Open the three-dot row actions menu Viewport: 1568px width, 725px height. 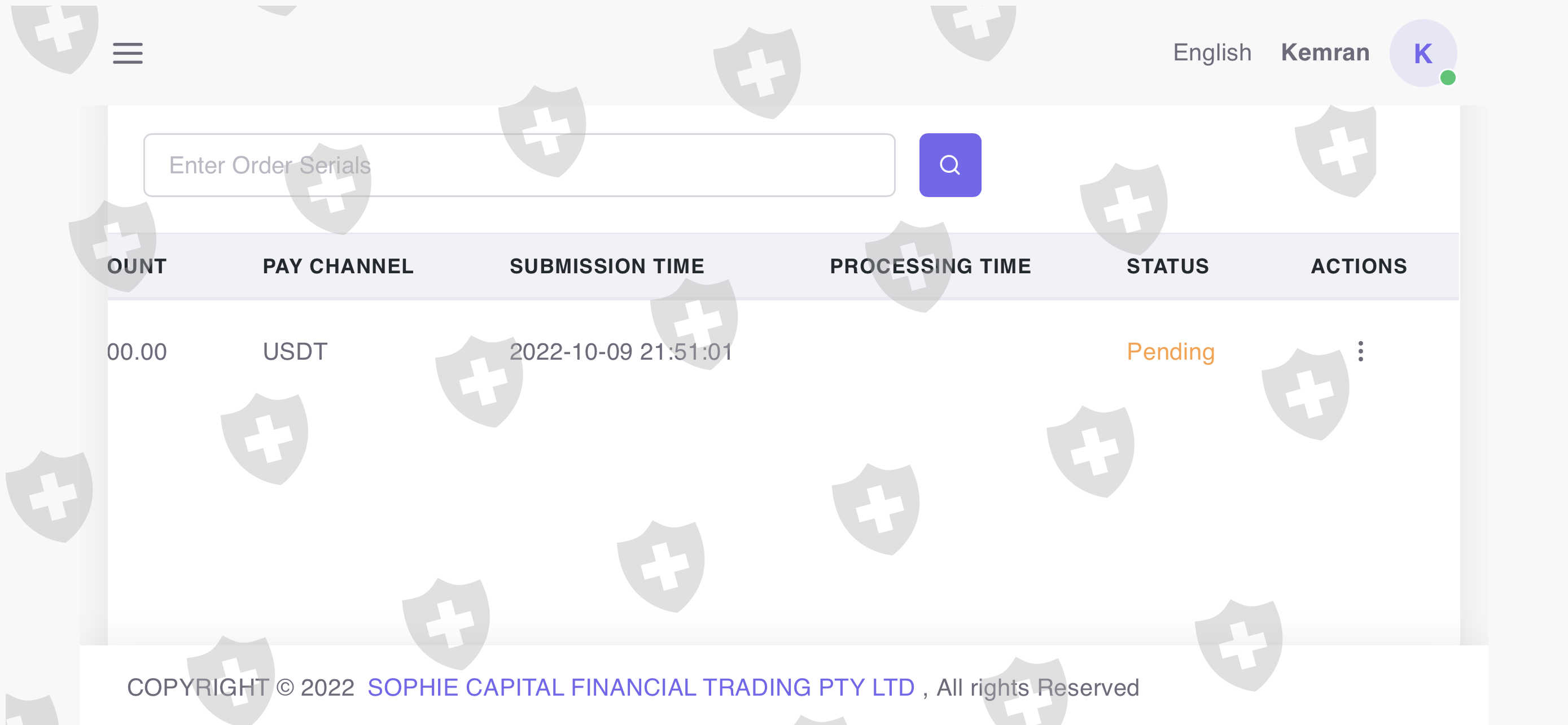(1360, 351)
